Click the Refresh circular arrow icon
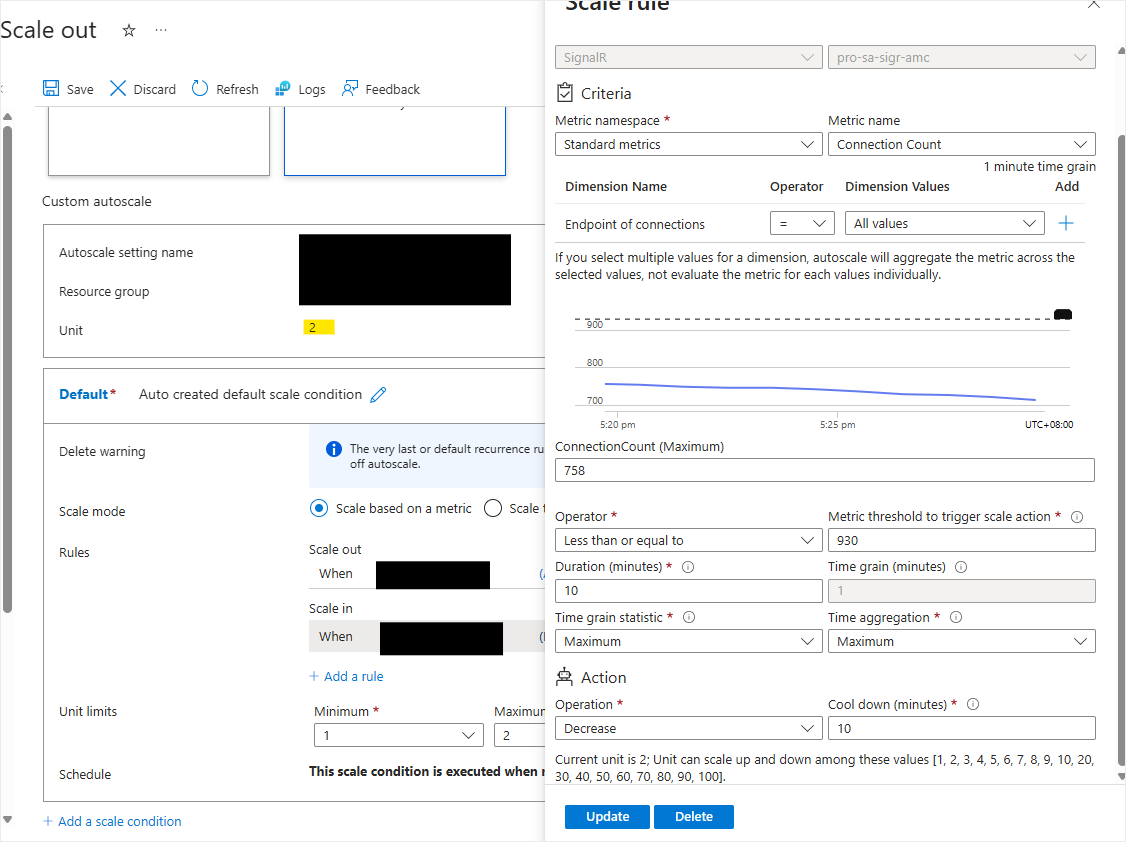 pyautogui.click(x=200, y=88)
